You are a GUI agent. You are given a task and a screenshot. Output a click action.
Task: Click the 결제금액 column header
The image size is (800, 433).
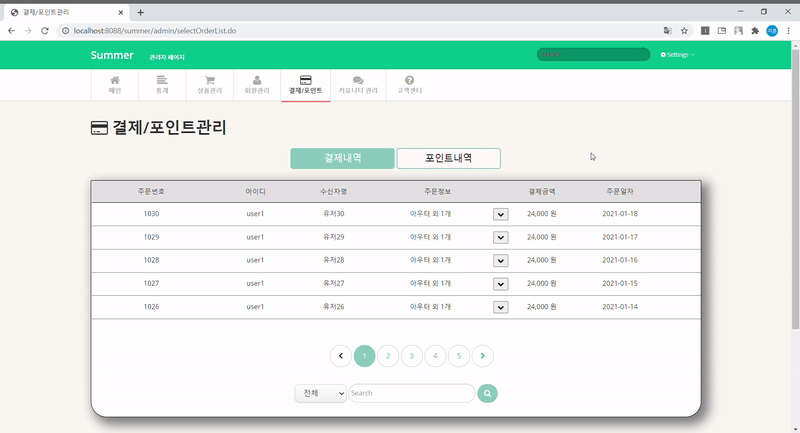541,191
